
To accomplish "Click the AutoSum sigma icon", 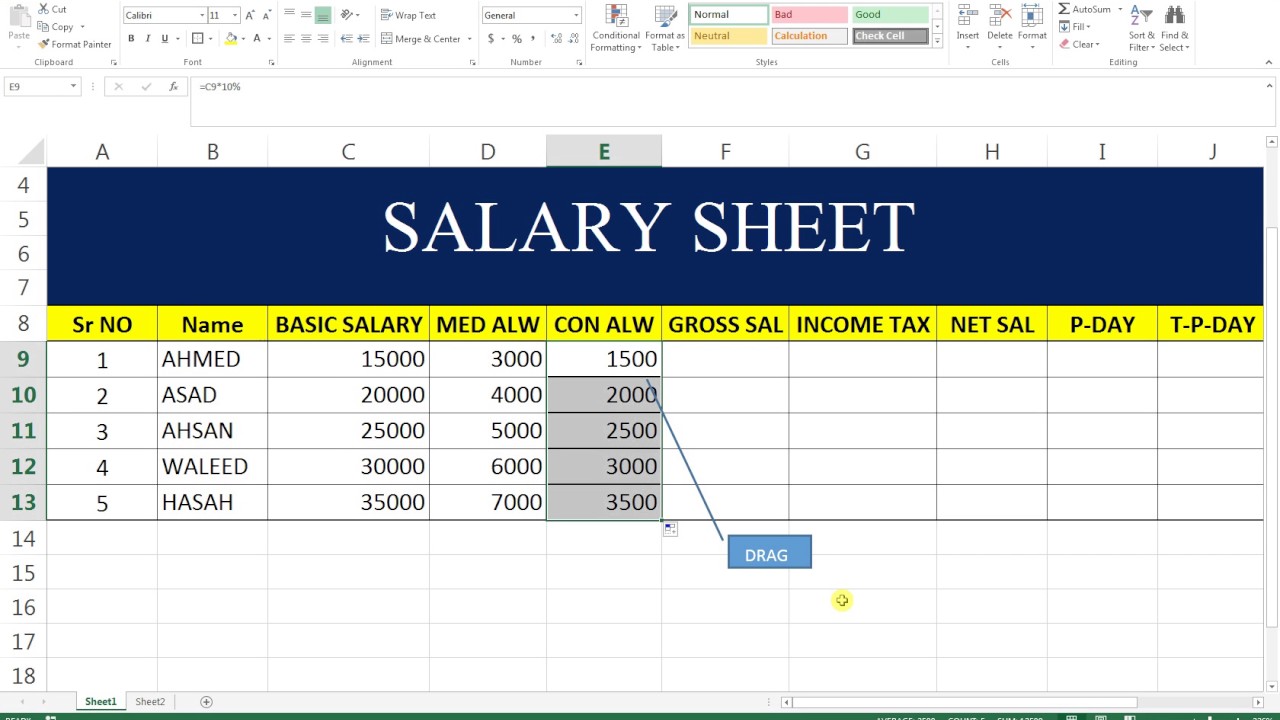I will pyautogui.click(x=1064, y=9).
